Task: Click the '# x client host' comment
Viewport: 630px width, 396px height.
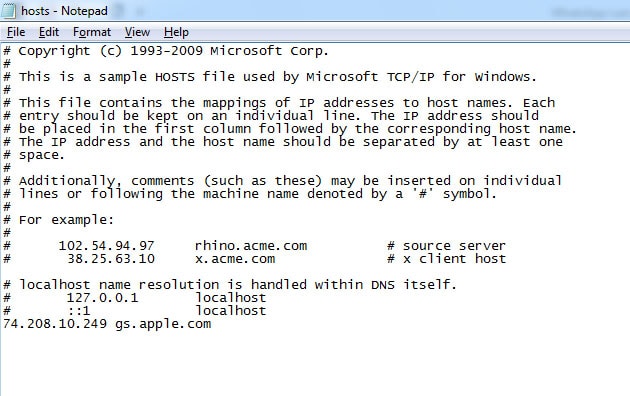Action: 446,259
